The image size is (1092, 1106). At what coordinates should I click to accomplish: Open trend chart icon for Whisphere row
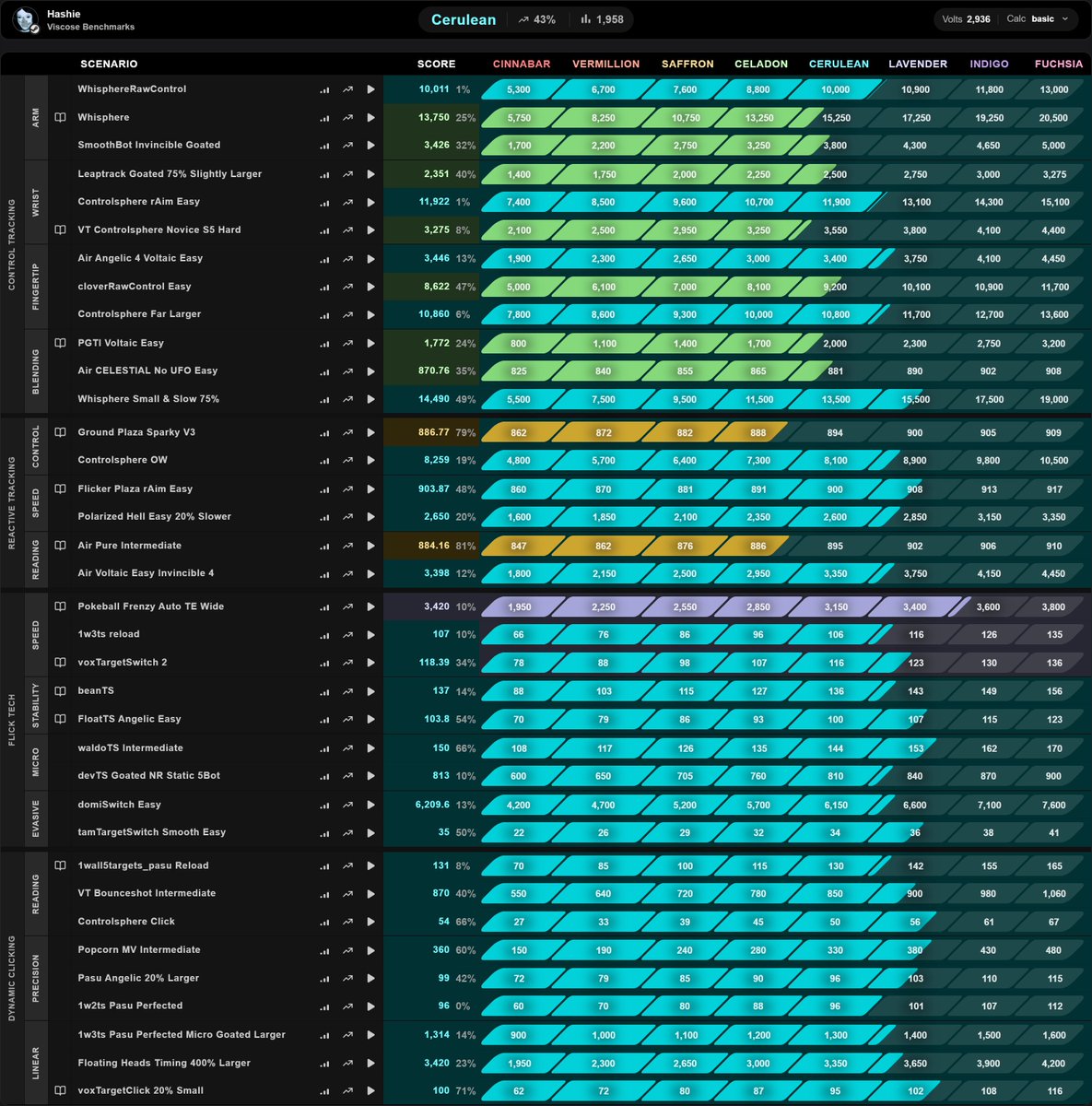point(347,118)
